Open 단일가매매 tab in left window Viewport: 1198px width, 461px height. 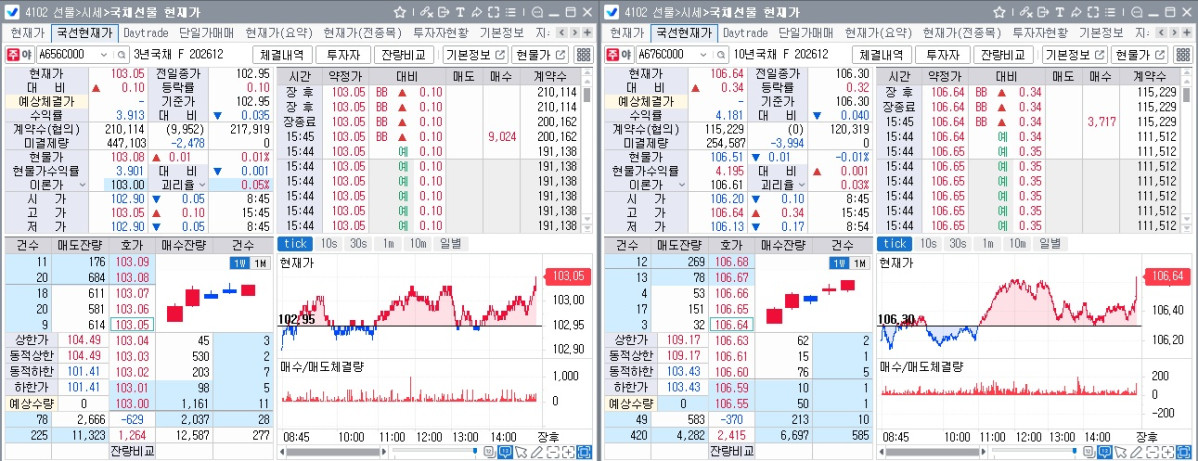coord(206,33)
